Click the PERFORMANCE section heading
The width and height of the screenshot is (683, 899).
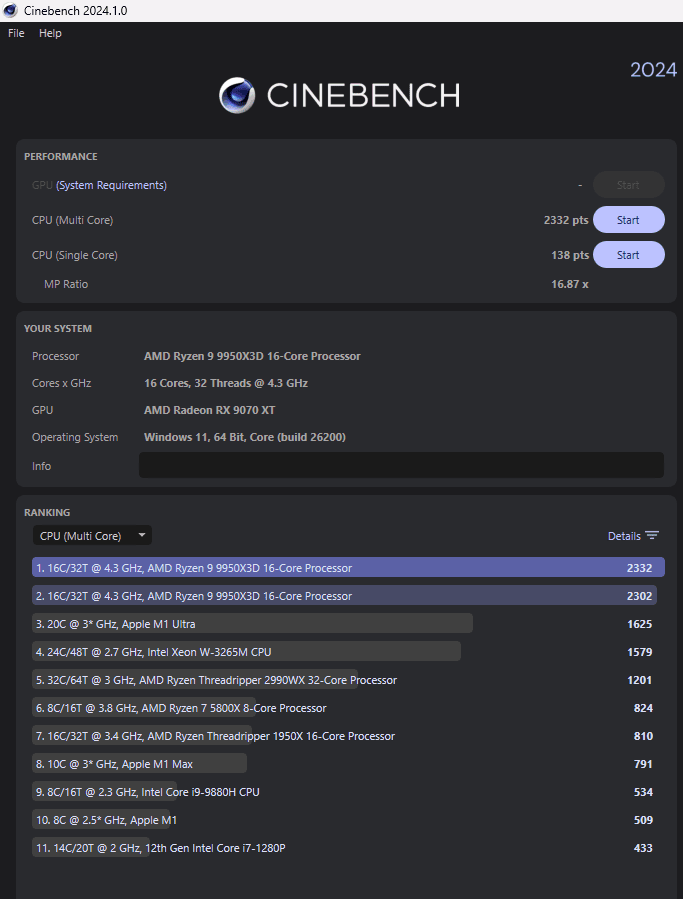pos(61,157)
